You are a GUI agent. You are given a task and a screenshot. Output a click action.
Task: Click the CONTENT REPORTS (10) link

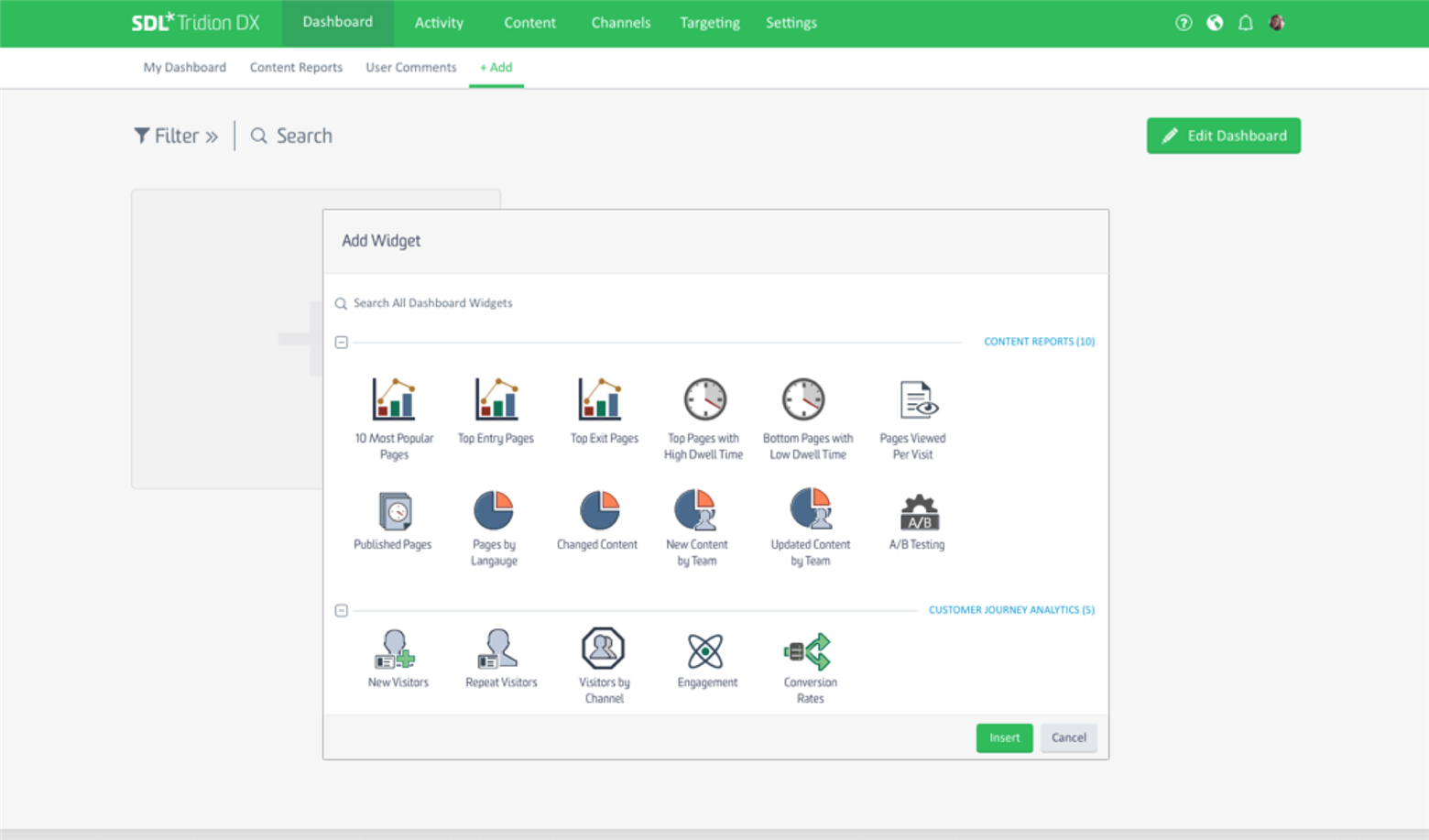click(x=1039, y=342)
